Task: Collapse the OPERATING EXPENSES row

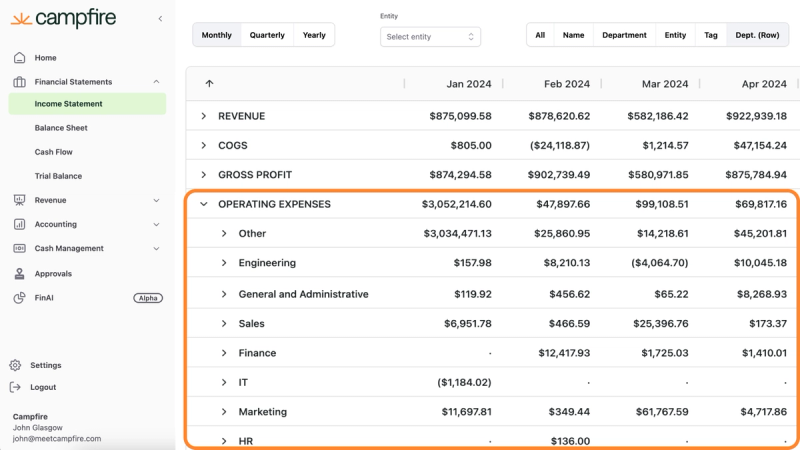Action: (204, 204)
